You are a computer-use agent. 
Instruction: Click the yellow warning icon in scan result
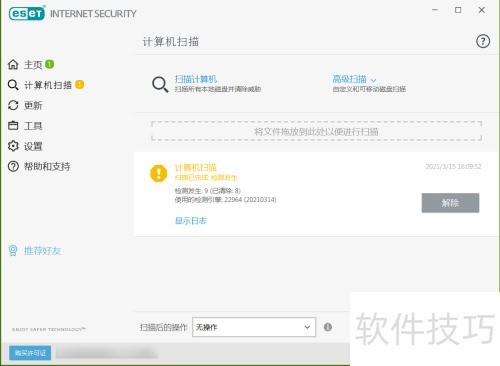pyautogui.click(x=159, y=173)
